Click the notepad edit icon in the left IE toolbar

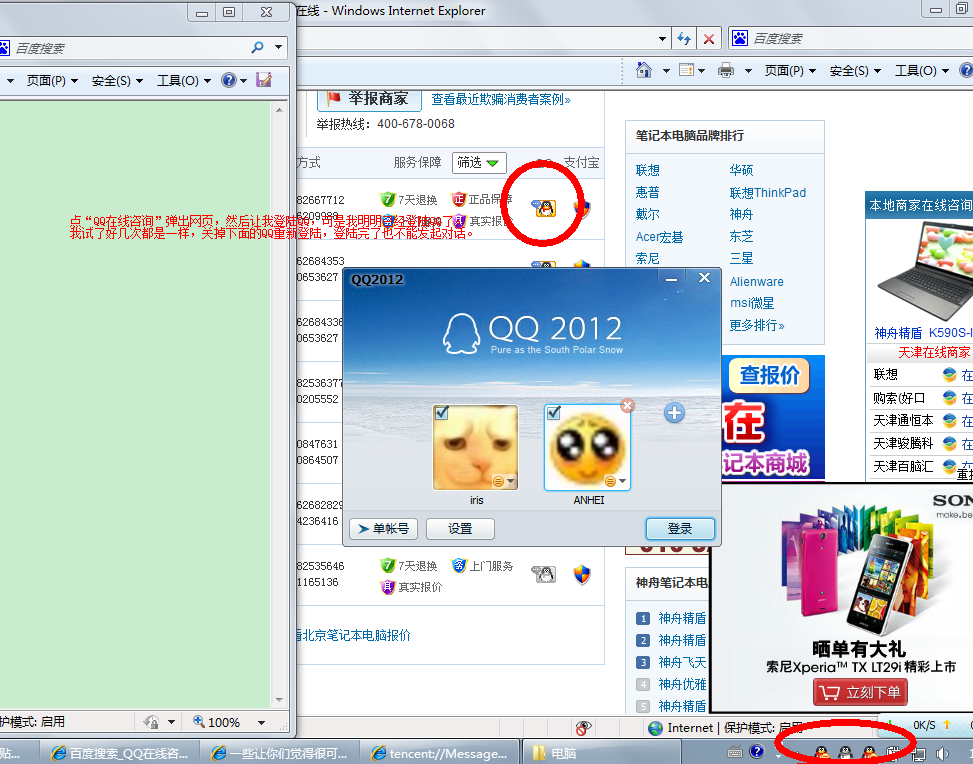pyautogui.click(x=264, y=79)
